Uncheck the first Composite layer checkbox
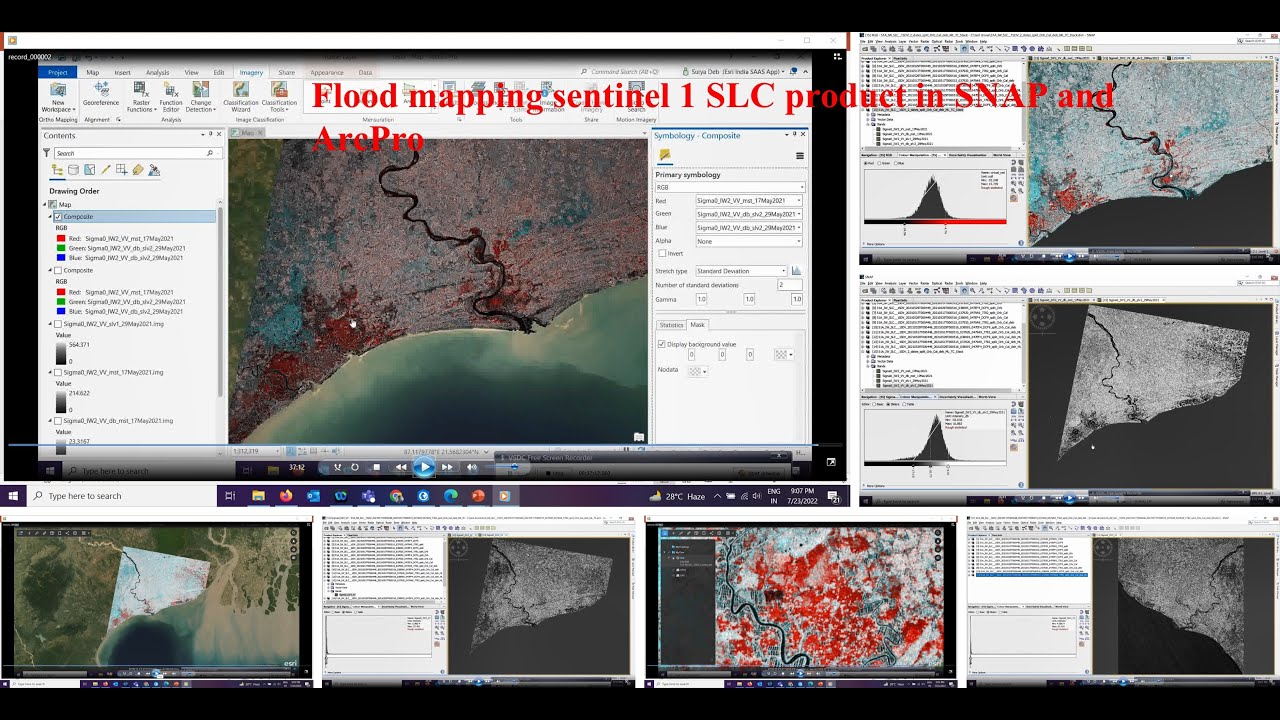1280x720 pixels. tap(58, 217)
